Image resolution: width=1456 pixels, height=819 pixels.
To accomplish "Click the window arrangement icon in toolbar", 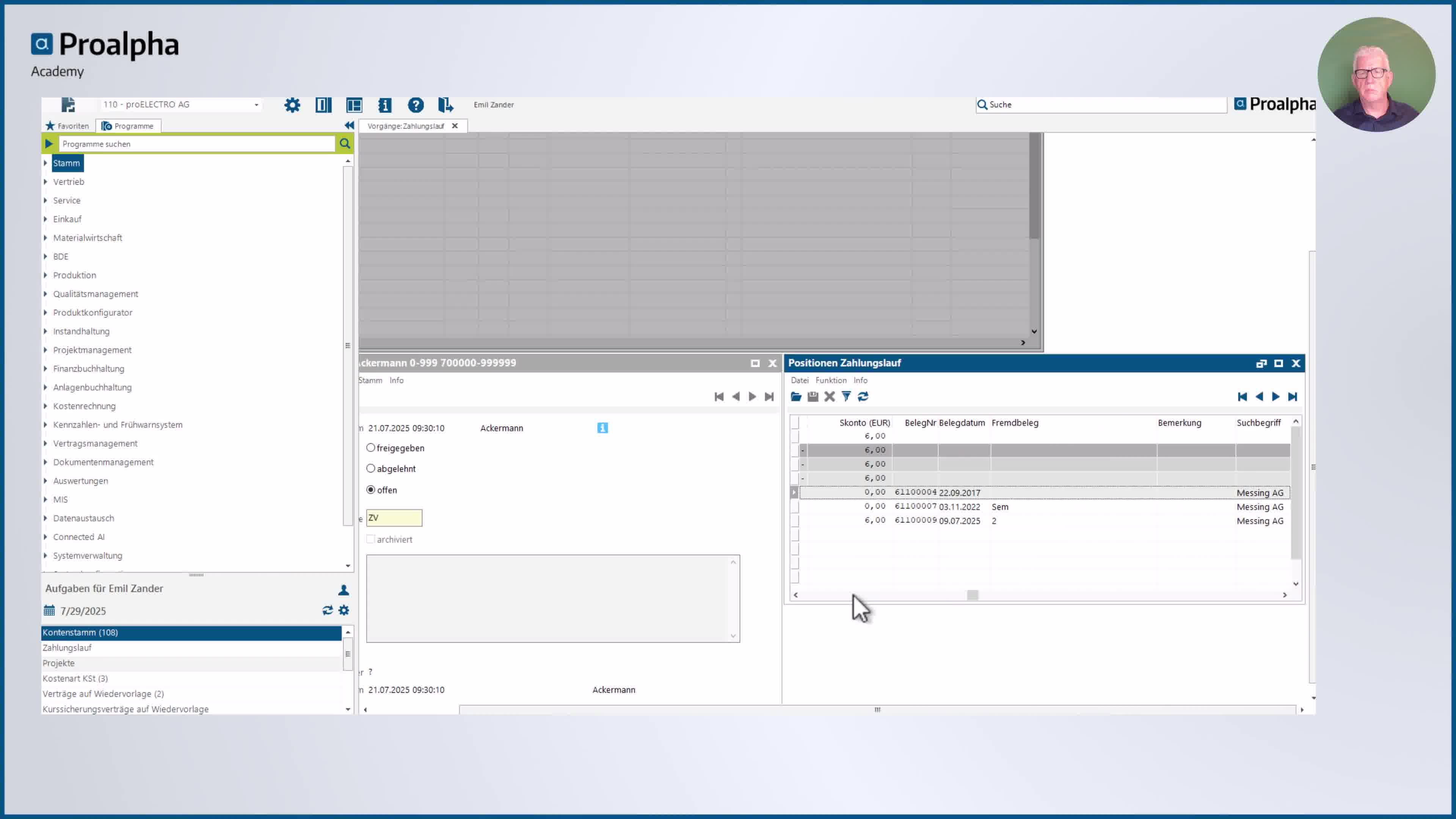I will [x=355, y=105].
